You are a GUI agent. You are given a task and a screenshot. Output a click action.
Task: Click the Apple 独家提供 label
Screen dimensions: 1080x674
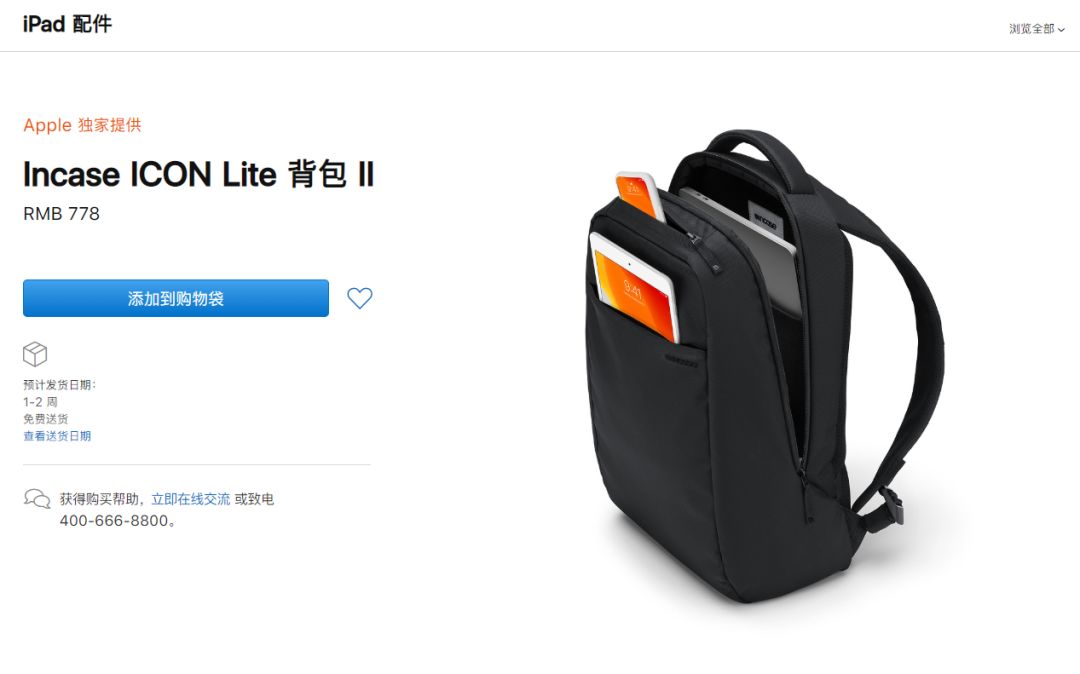(82, 125)
